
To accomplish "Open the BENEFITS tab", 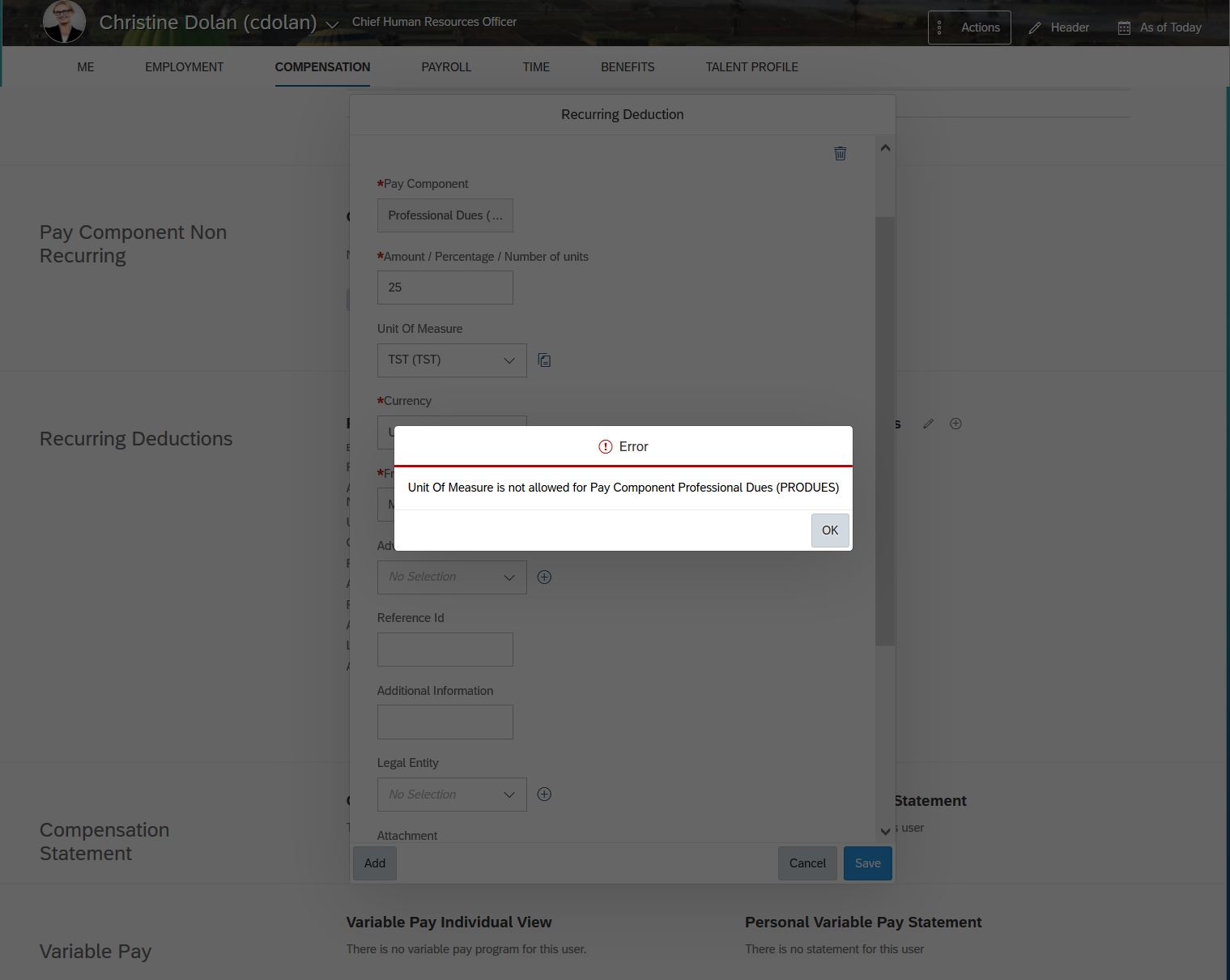I will pos(628,67).
